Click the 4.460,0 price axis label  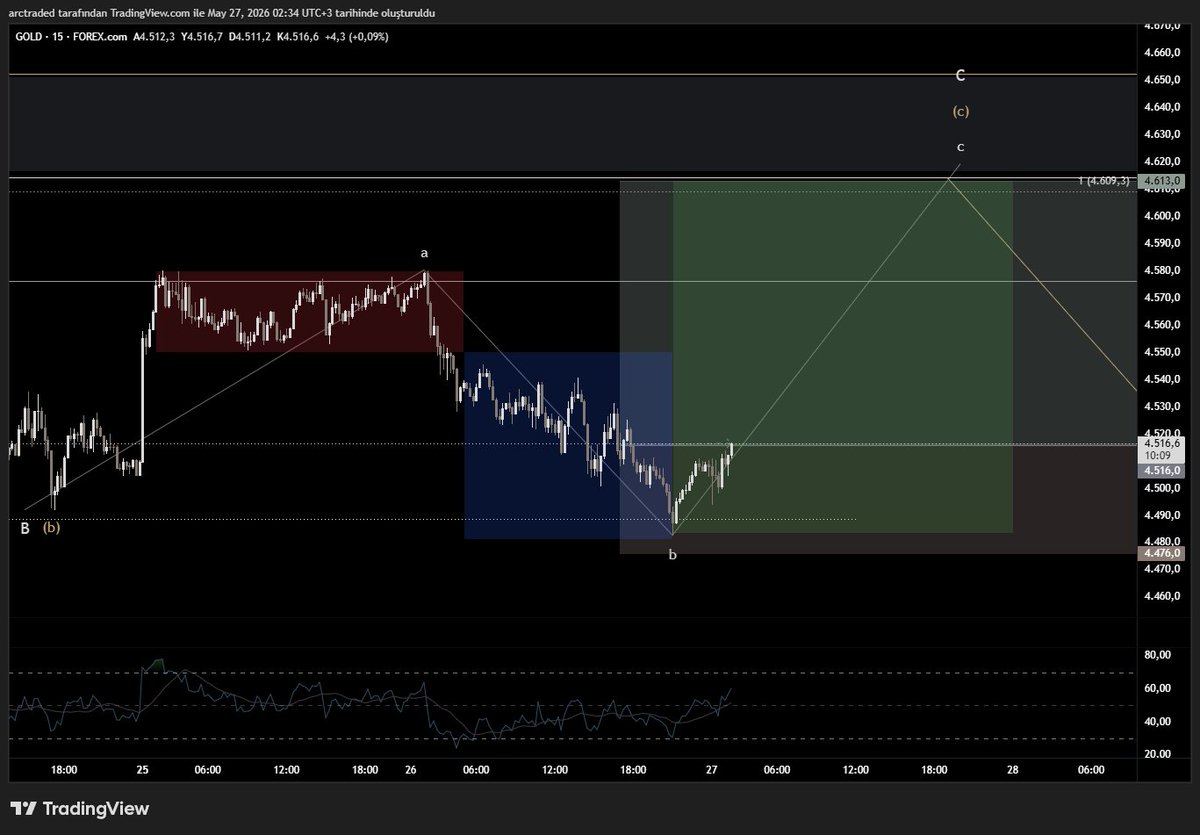click(x=1163, y=597)
